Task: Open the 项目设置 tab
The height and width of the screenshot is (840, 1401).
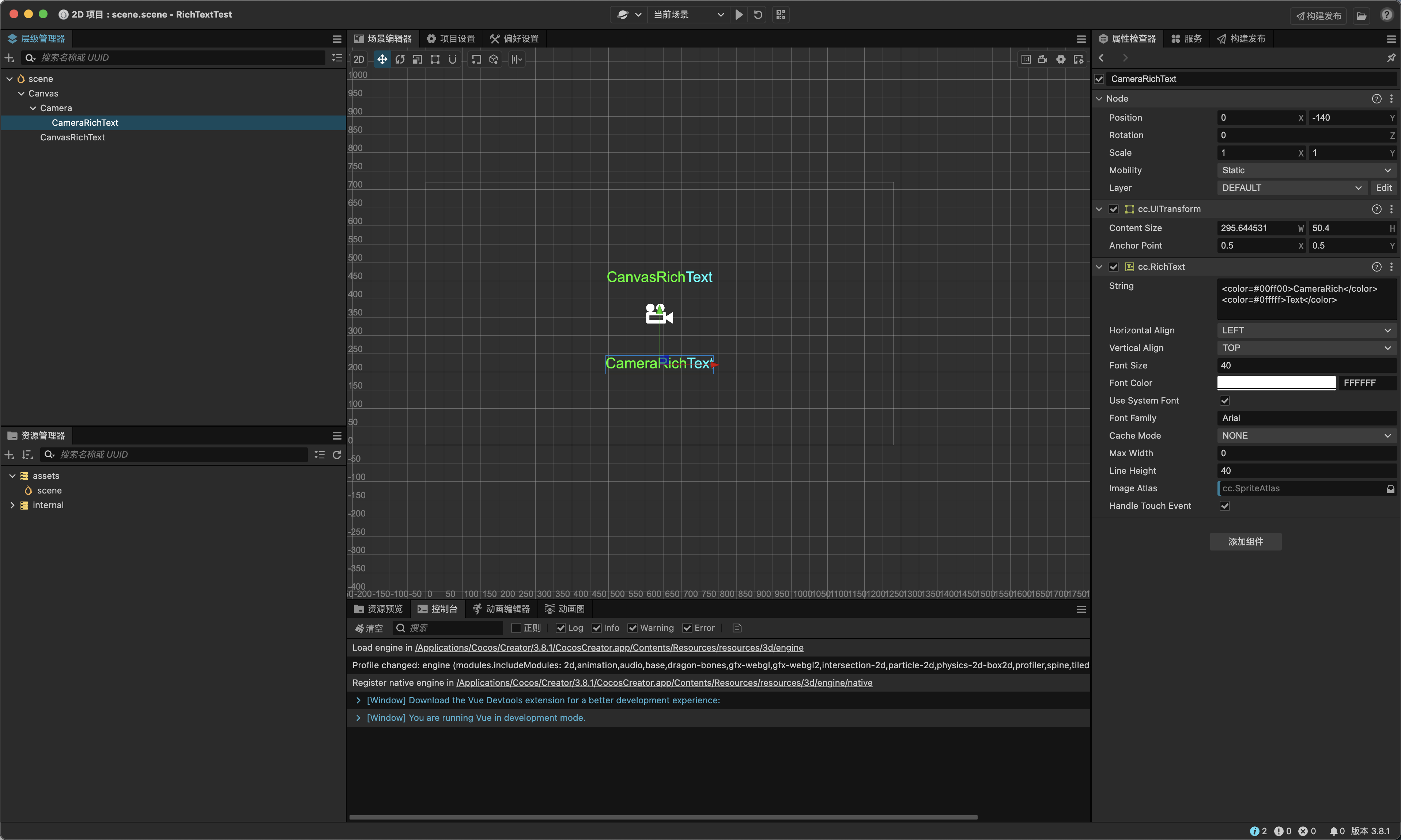Action: pyautogui.click(x=451, y=38)
